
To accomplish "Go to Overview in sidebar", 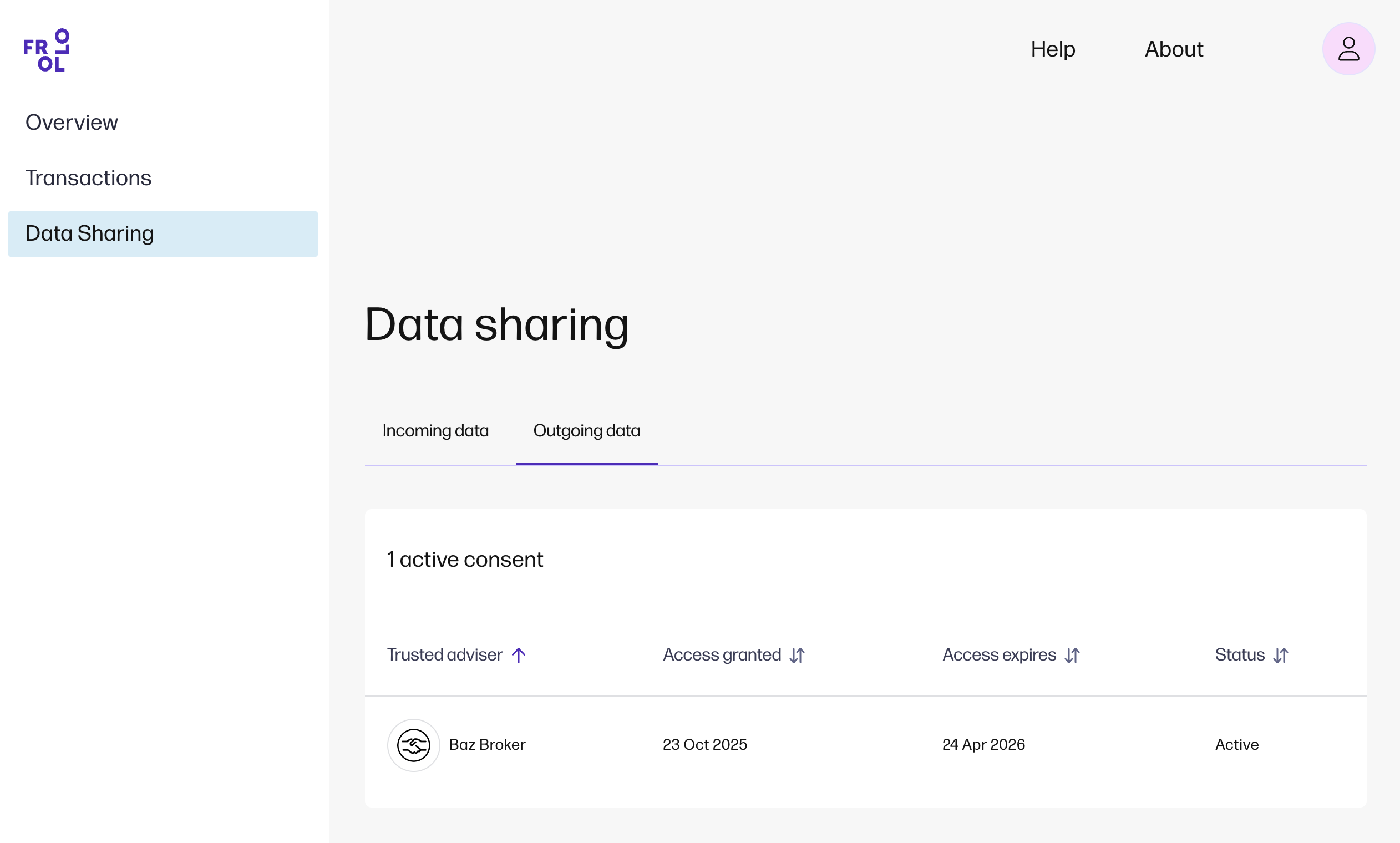I will pyautogui.click(x=72, y=123).
